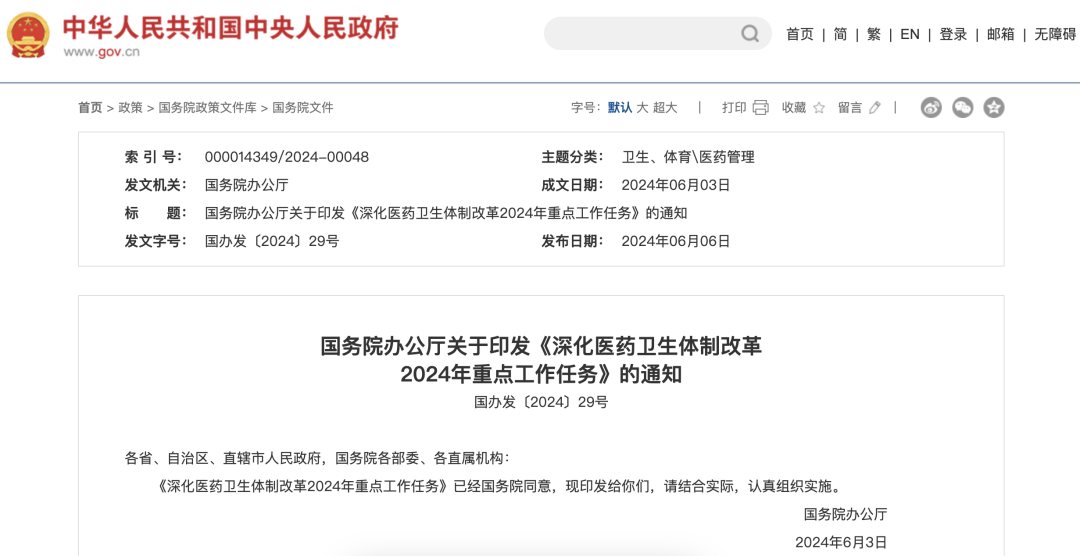1080x556 pixels.
Task: Open 国务院政策文件库 breadcrumb
Action: click(x=207, y=107)
